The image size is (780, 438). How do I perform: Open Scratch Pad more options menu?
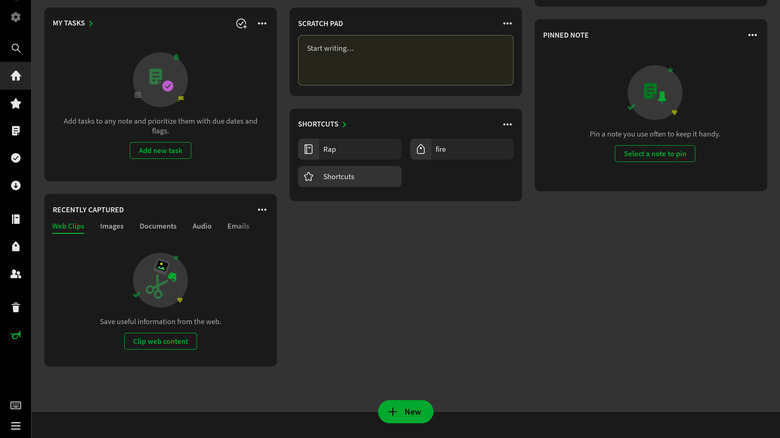507,23
